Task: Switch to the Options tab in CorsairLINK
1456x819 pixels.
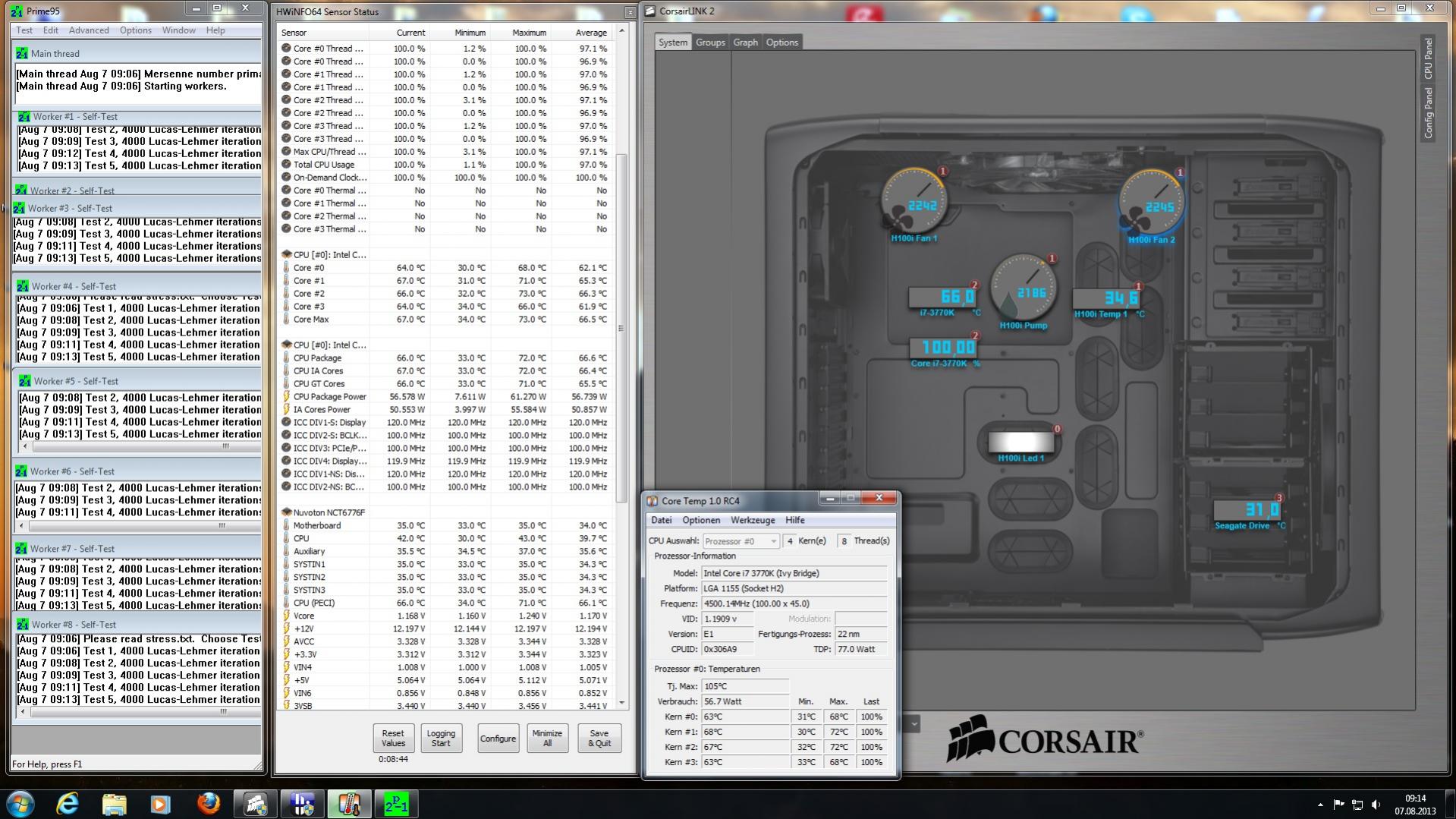Action: pos(782,43)
